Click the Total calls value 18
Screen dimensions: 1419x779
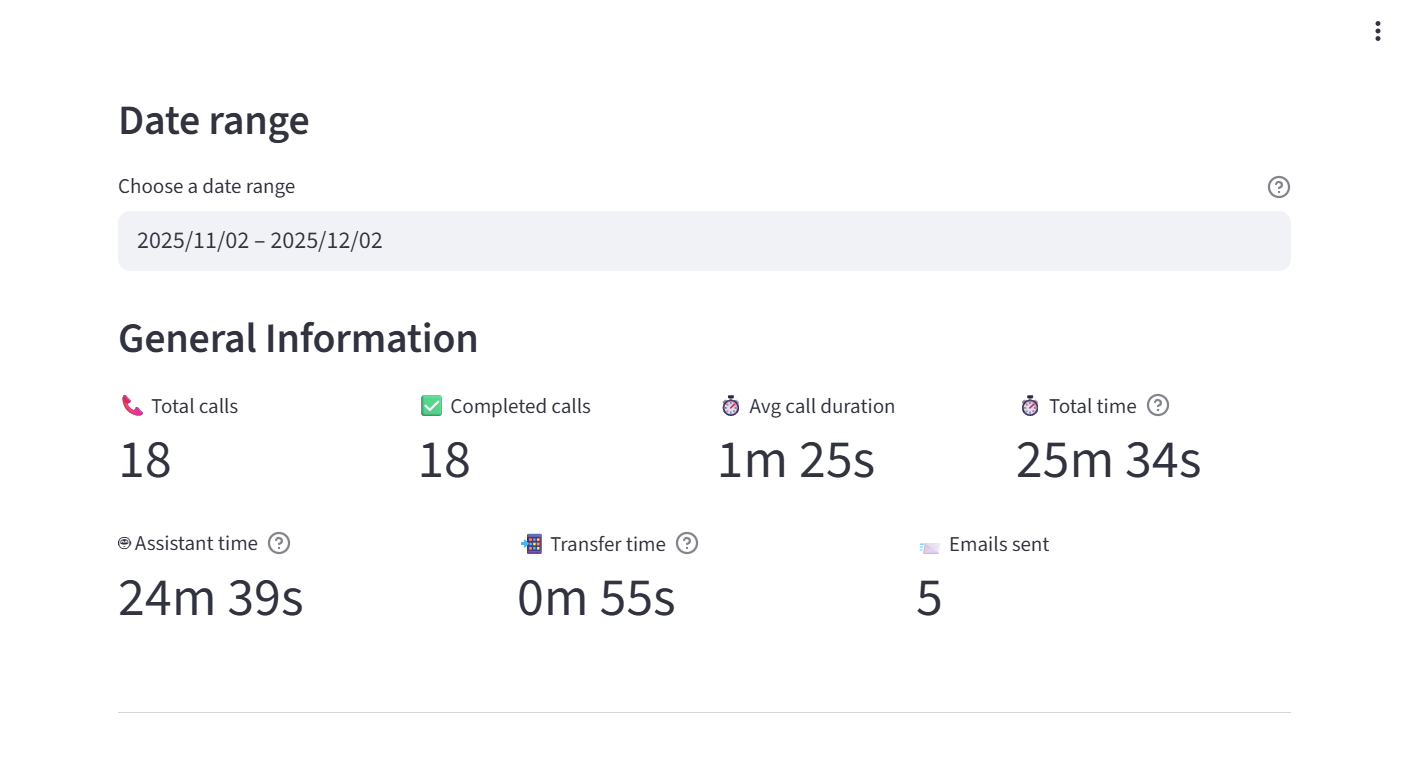click(145, 459)
